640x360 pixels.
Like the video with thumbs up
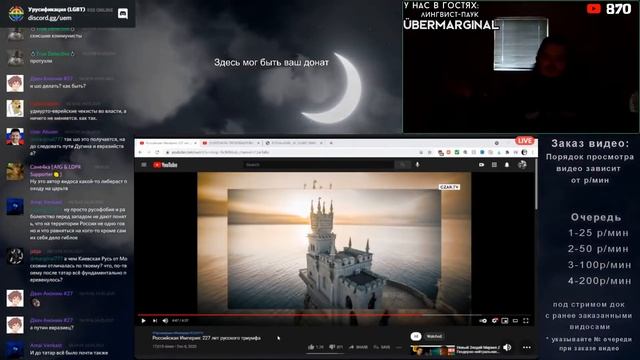[x=316, y=347]
